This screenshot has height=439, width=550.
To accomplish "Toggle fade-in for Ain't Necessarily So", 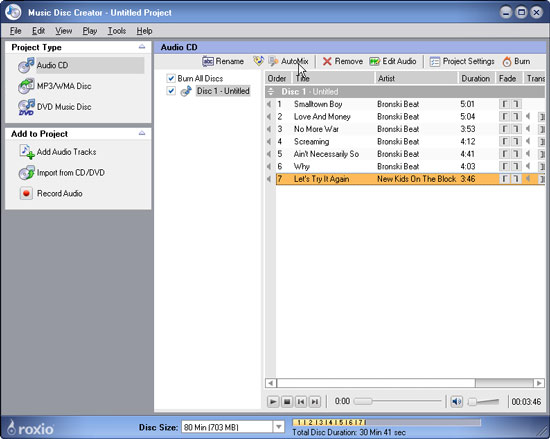I will pos(504,154).
